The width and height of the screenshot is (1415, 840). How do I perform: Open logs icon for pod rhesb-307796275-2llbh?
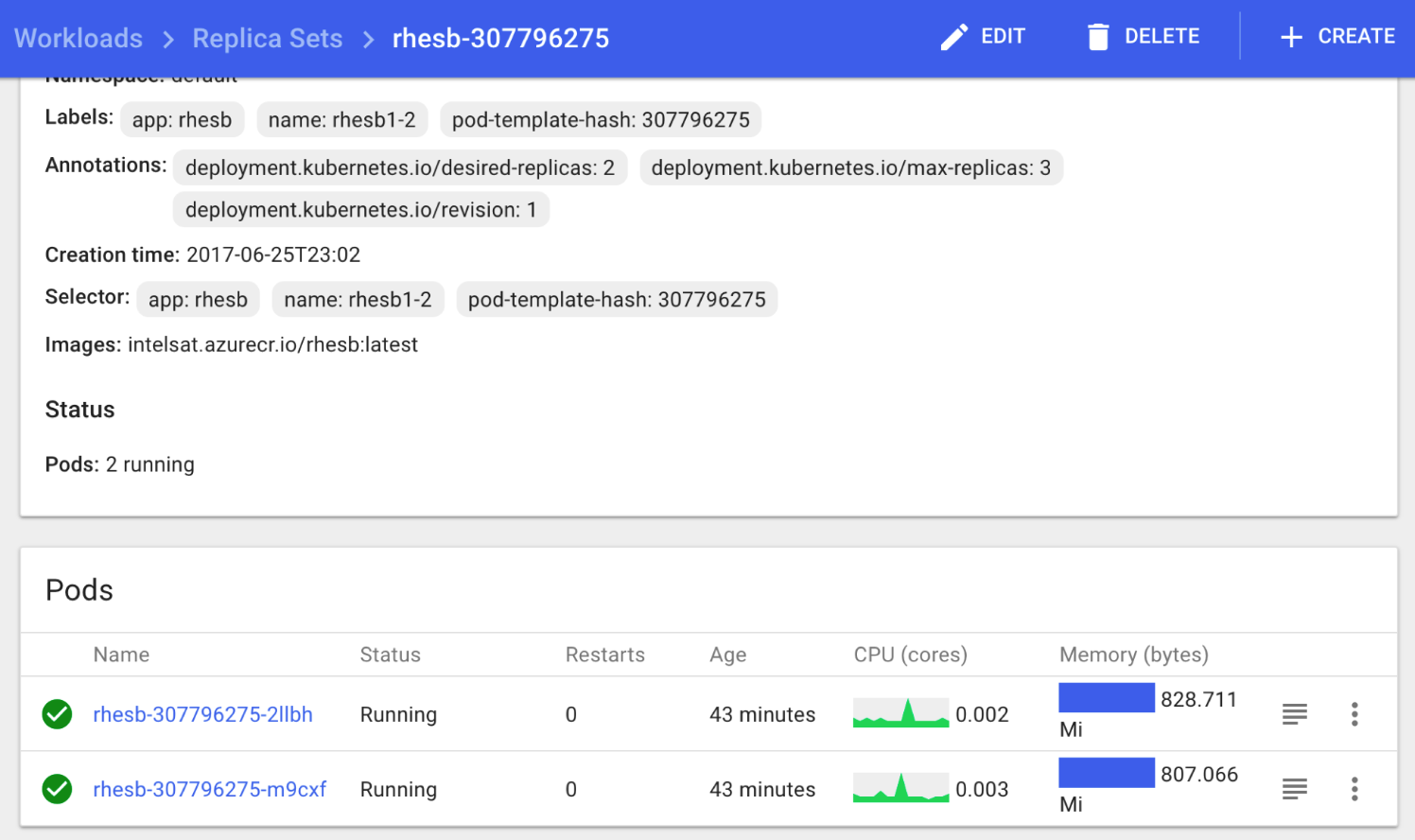[x=1294, y=714]
